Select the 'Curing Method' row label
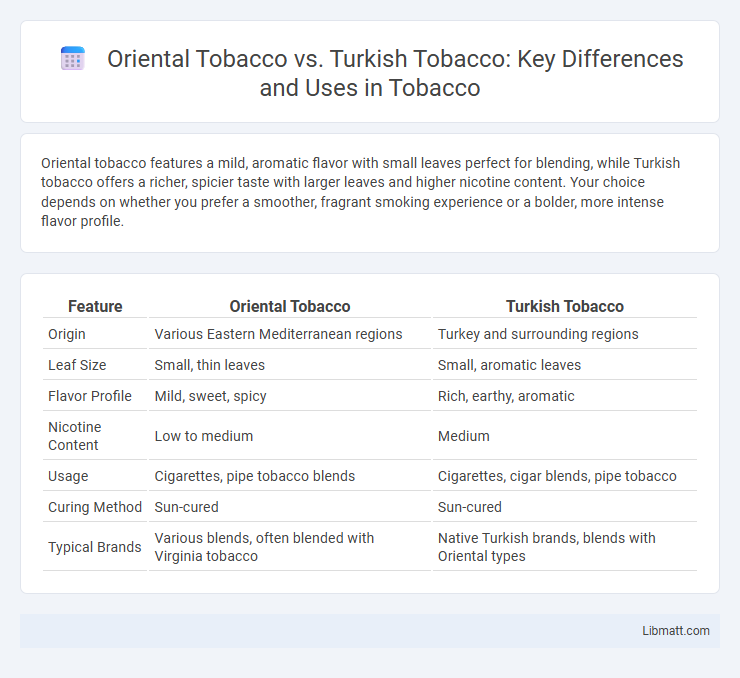This screenshot has width=740, height=678. point(95,507)
